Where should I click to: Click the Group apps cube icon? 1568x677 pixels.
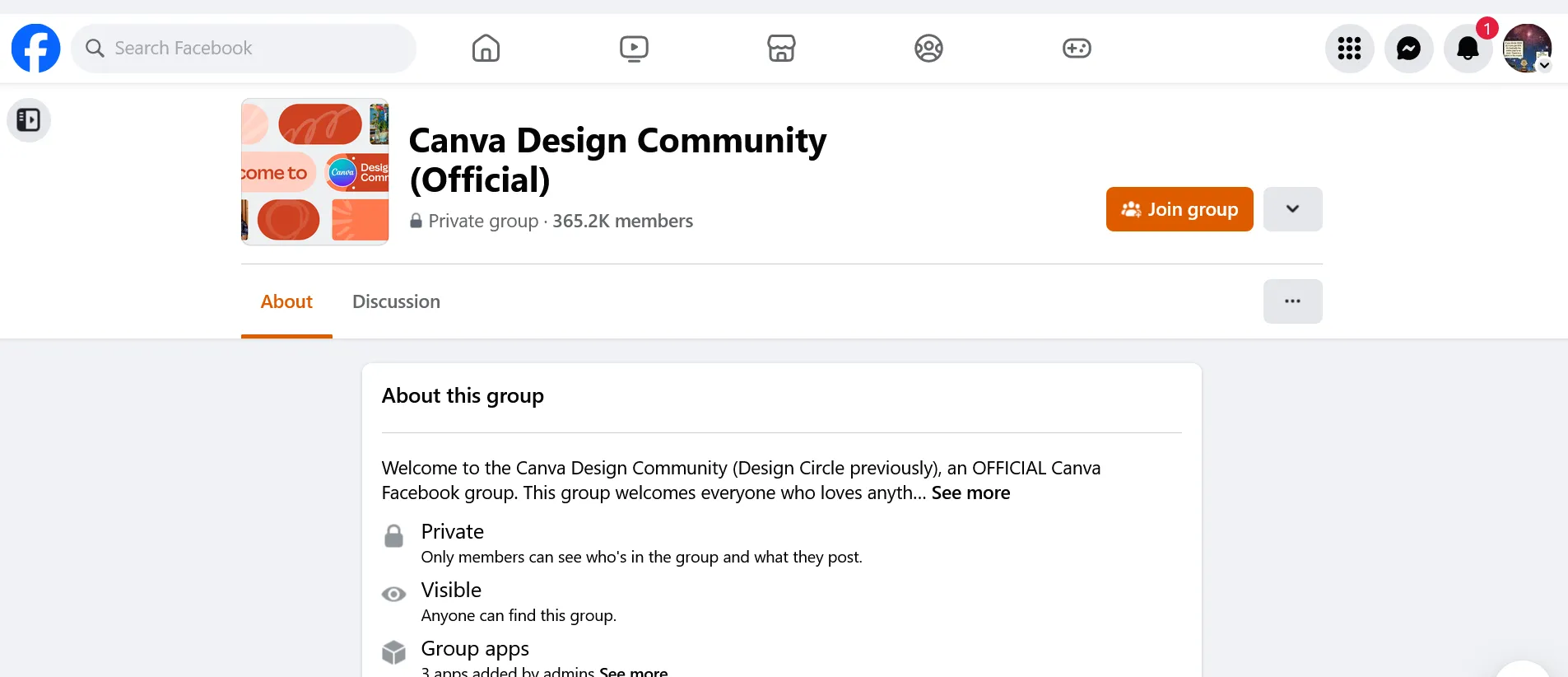394,652
